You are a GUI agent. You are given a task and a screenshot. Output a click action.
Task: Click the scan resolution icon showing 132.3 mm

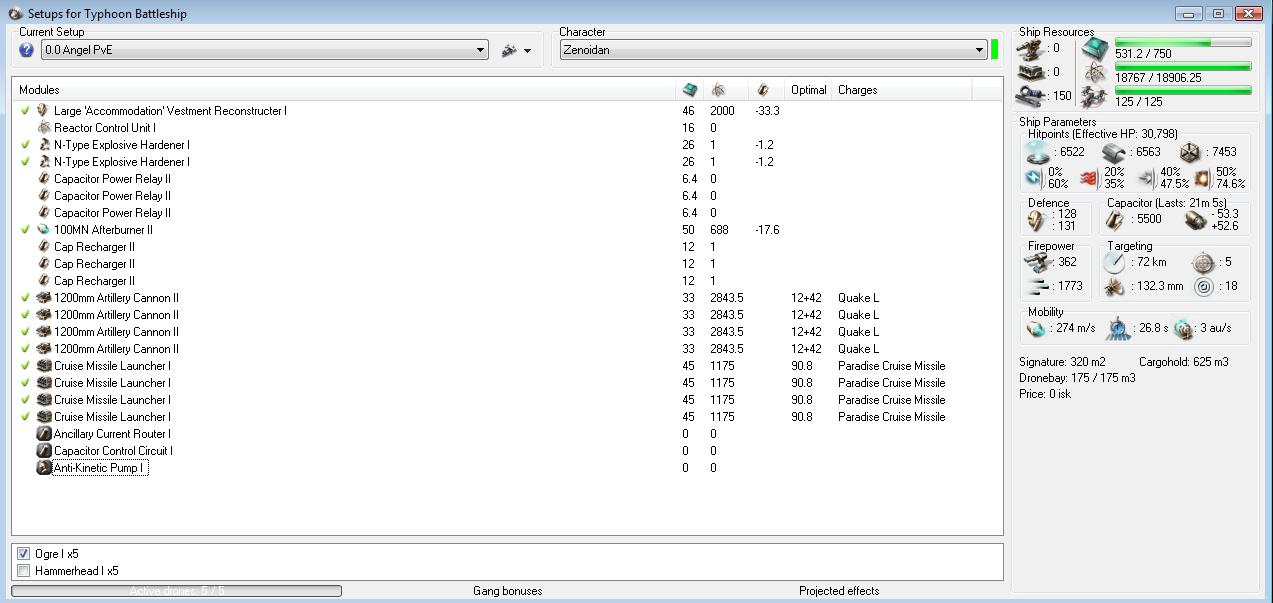click(1115, 287)
